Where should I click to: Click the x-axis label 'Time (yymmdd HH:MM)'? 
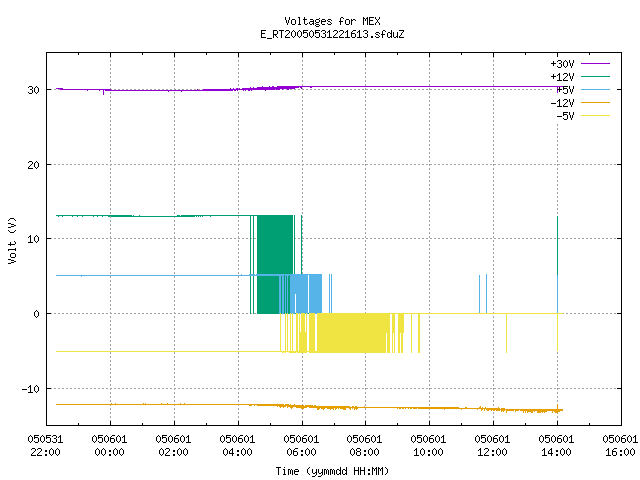pyautogui.click(x=332, y=471)
